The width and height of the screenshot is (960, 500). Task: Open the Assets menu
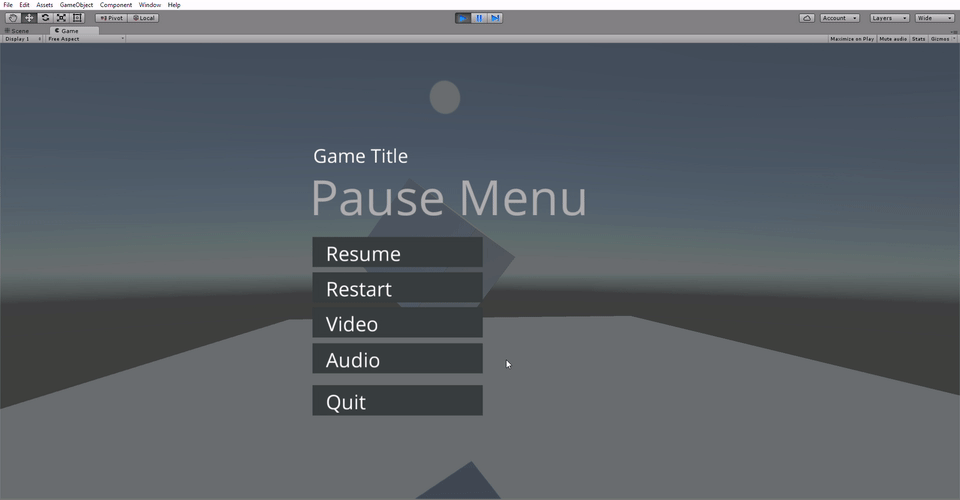click(x=45, y=5)
